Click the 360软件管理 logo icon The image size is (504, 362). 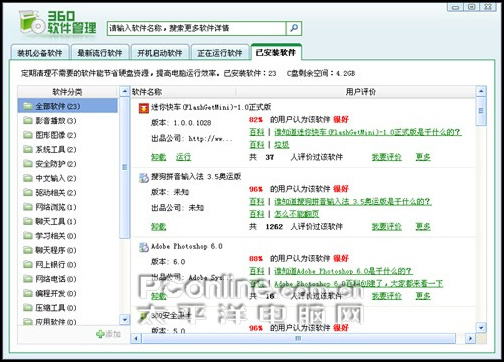32,22
